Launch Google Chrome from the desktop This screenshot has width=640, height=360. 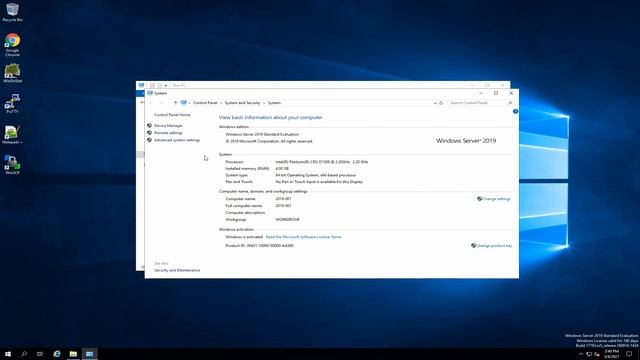13,44
